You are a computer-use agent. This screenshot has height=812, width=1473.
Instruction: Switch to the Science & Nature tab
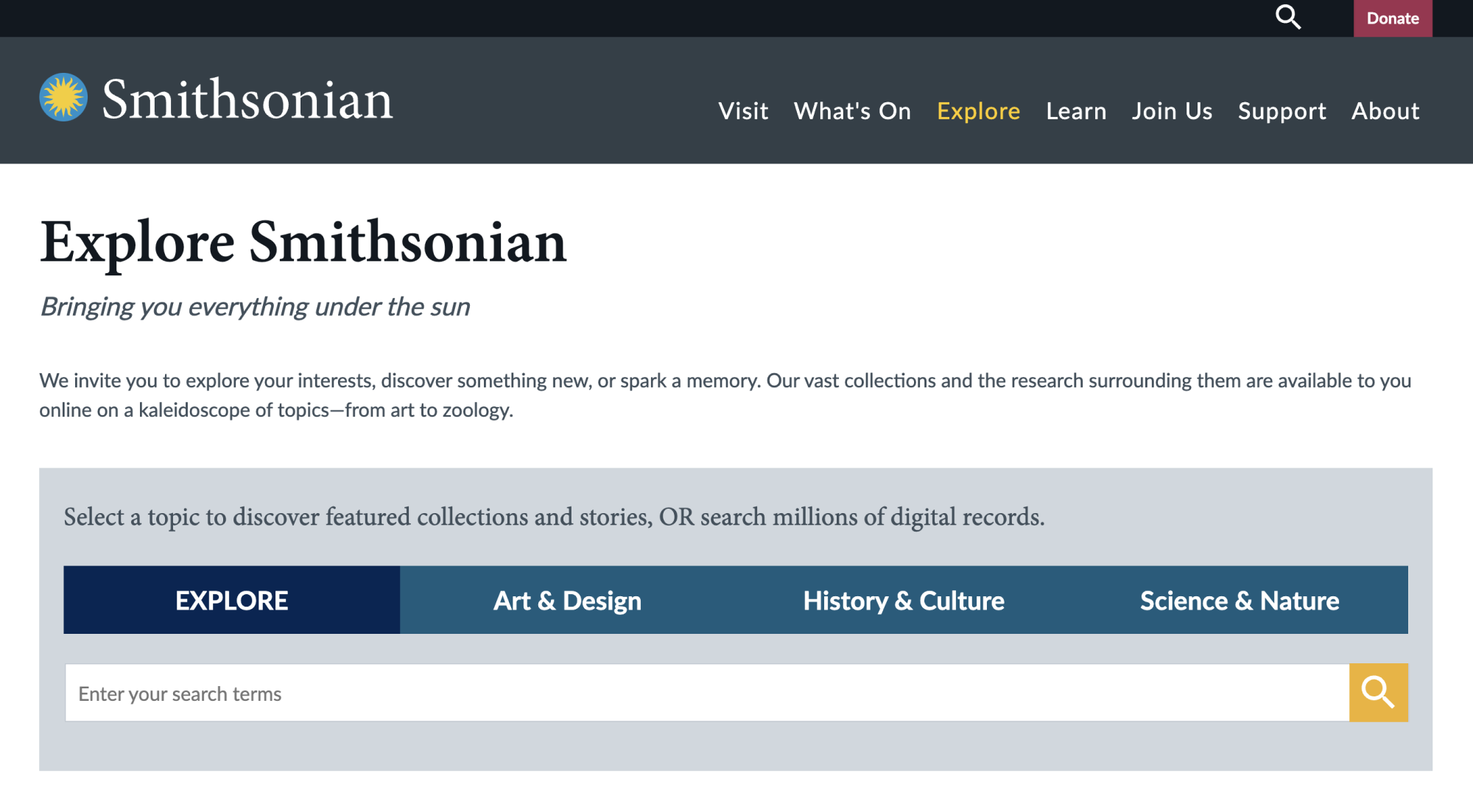click(1240, 600)
